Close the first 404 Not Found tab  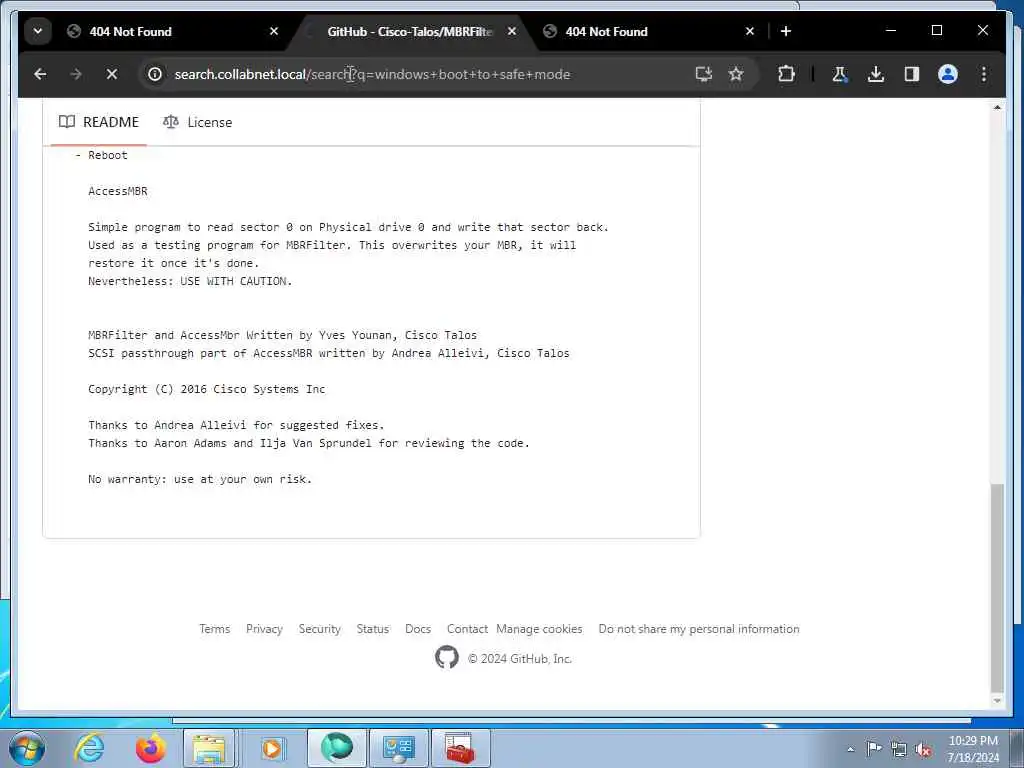coord(274,31)
